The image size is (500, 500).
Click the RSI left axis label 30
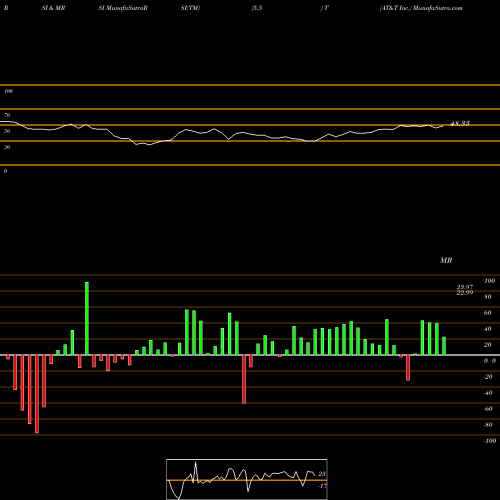[x=7, y=147]
